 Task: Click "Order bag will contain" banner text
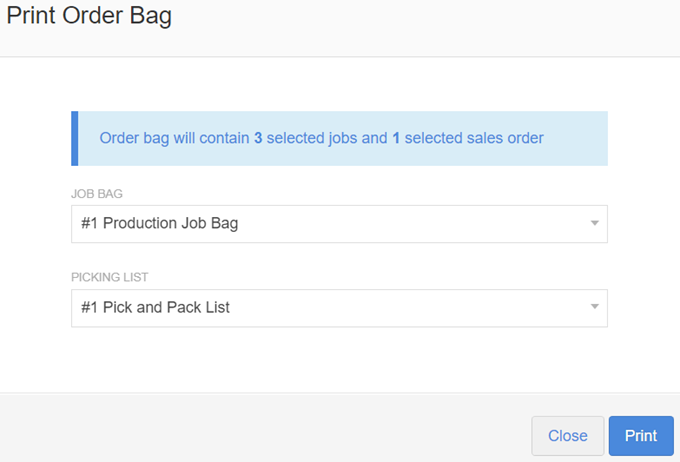[x=174, y=138]
